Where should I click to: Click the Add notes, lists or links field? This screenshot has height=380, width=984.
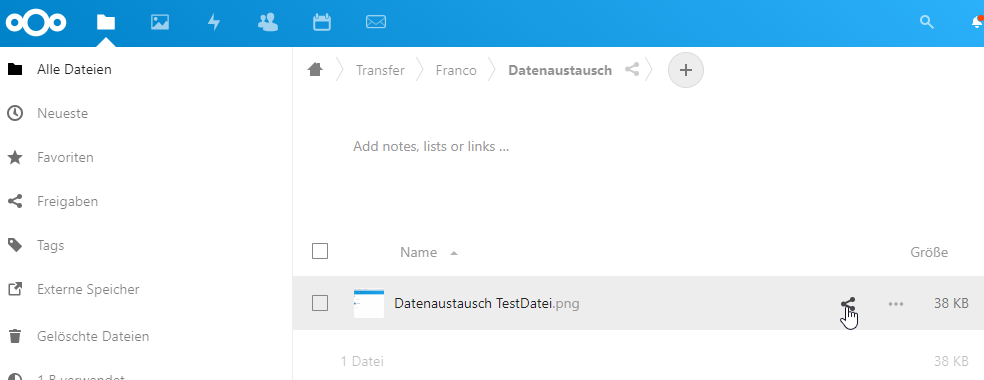(430, 147)
